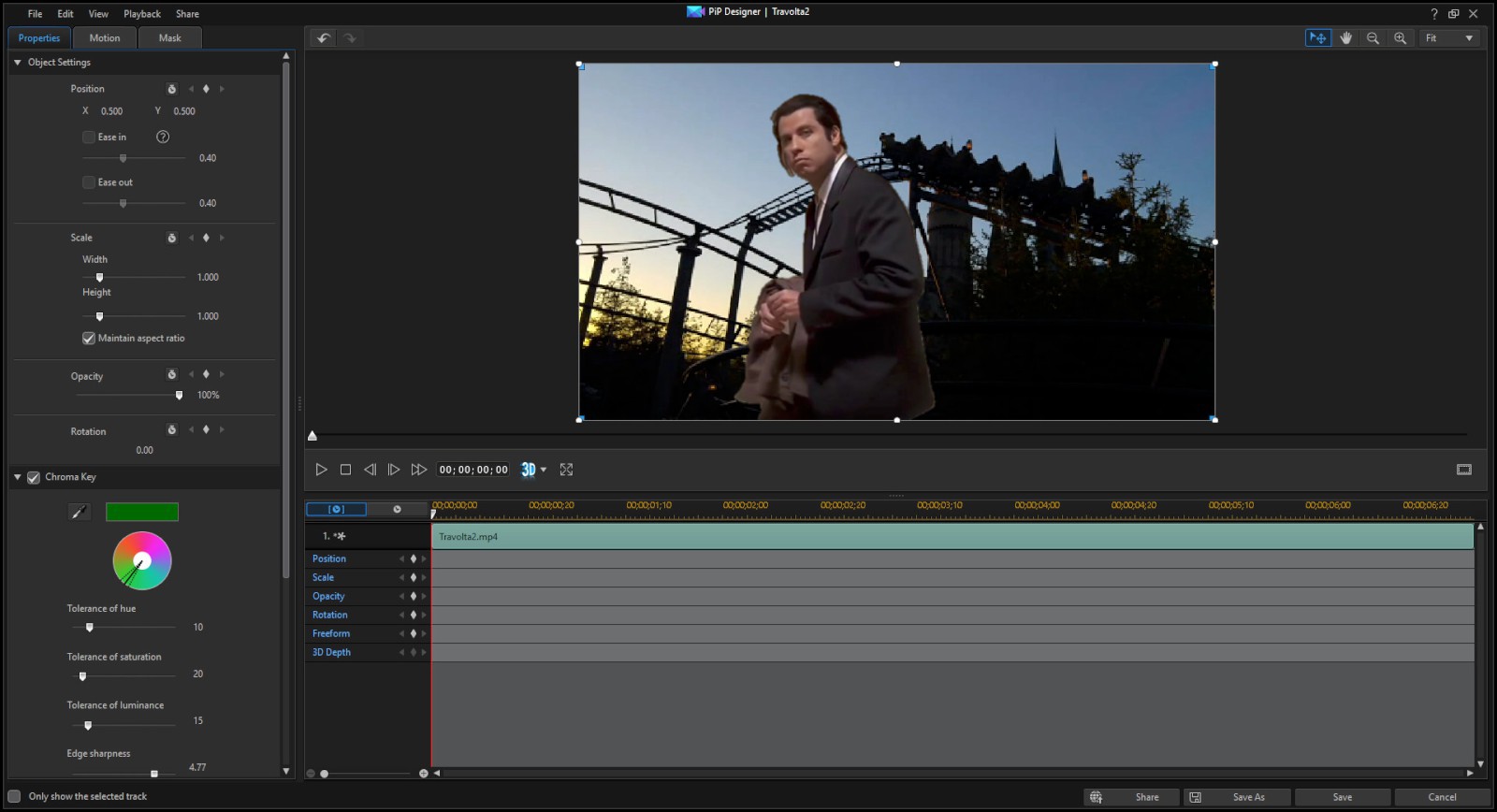The height and width of the screenshot is (812, 1497).
Task: Open the Help question mark icon
Action: pos(1433,14)
